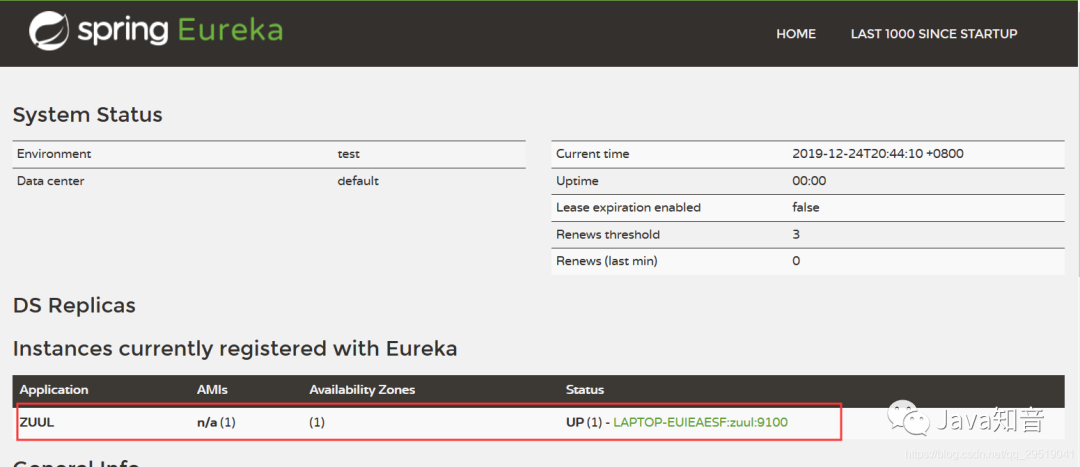The height and width of the screenshot is (467, 1080).
Task: Select the 'n/a (1)' AMIs cell
Action: 216,422
